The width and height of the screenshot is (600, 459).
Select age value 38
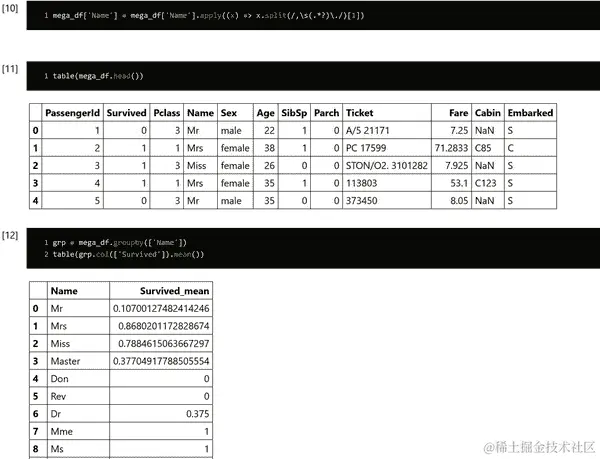(x=269, y=148)
